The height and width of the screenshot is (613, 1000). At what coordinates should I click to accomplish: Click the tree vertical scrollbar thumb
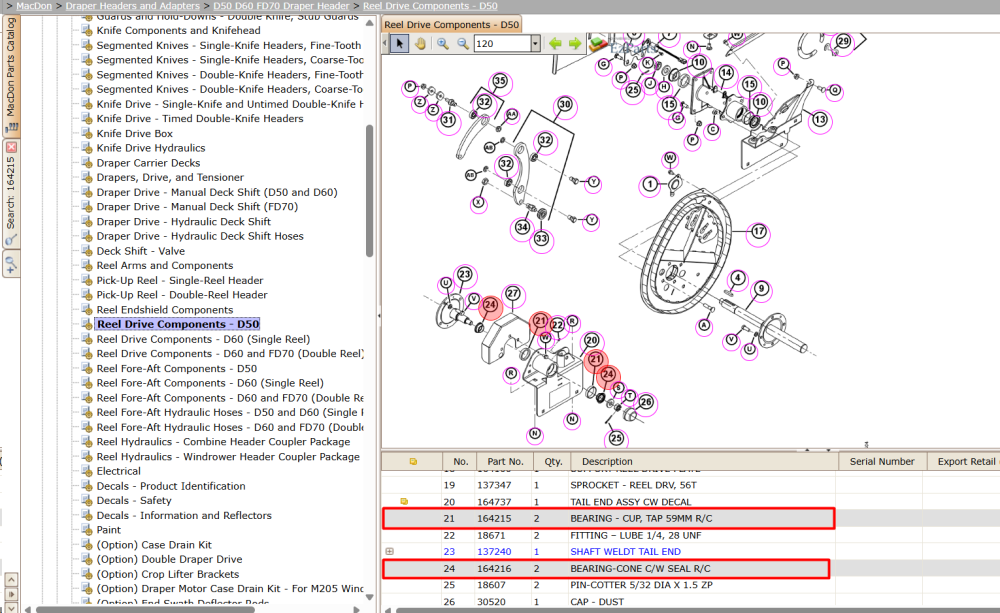[x=369, y=191]
